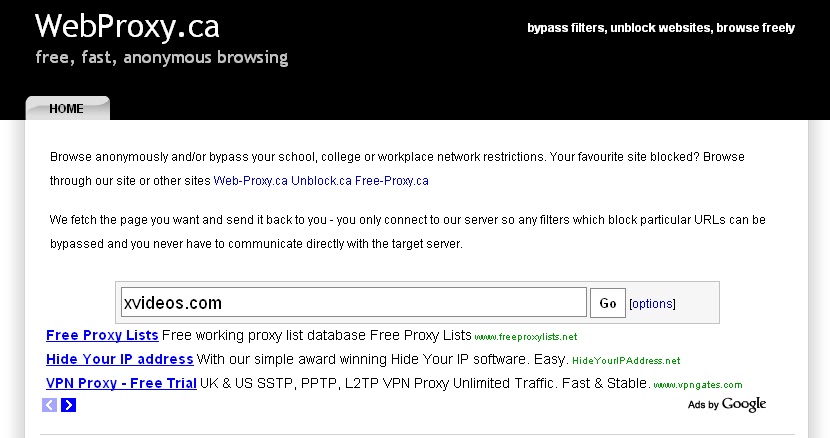Open the Unblock.ca link
The width and height of the screenshot is (830, 438).
[321, 181]
